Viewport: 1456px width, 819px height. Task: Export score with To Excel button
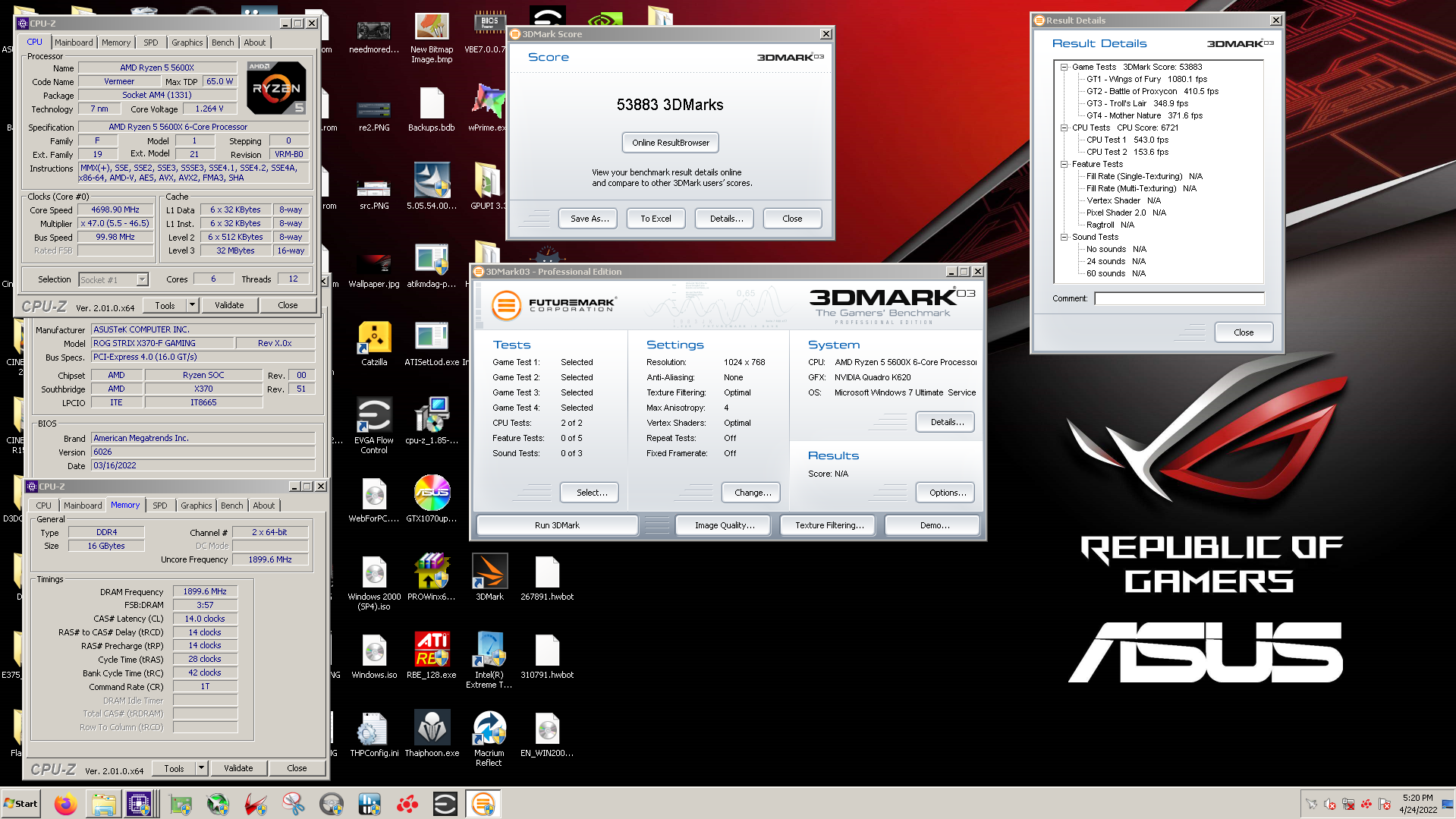(x=656, y=219)
